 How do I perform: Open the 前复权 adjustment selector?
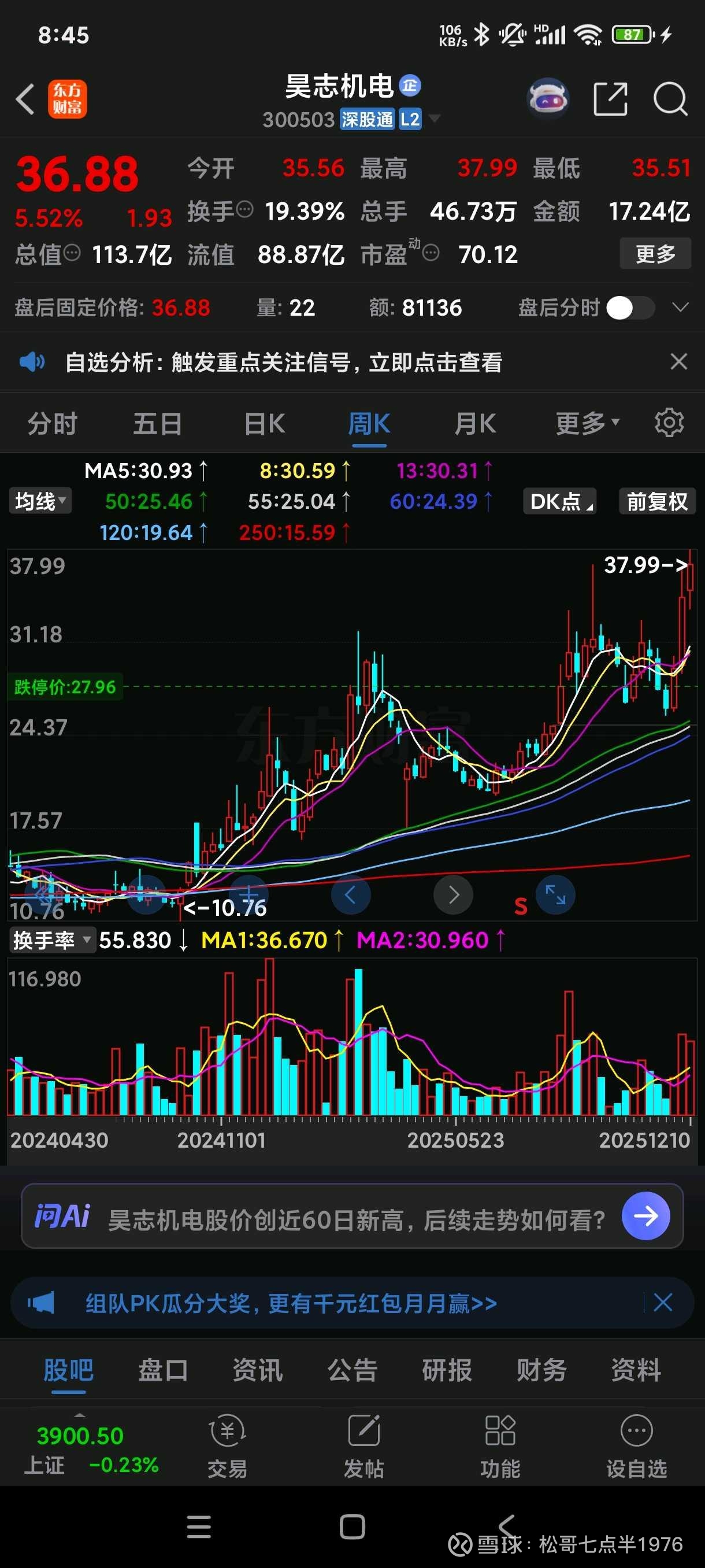(x=657, y=501)
